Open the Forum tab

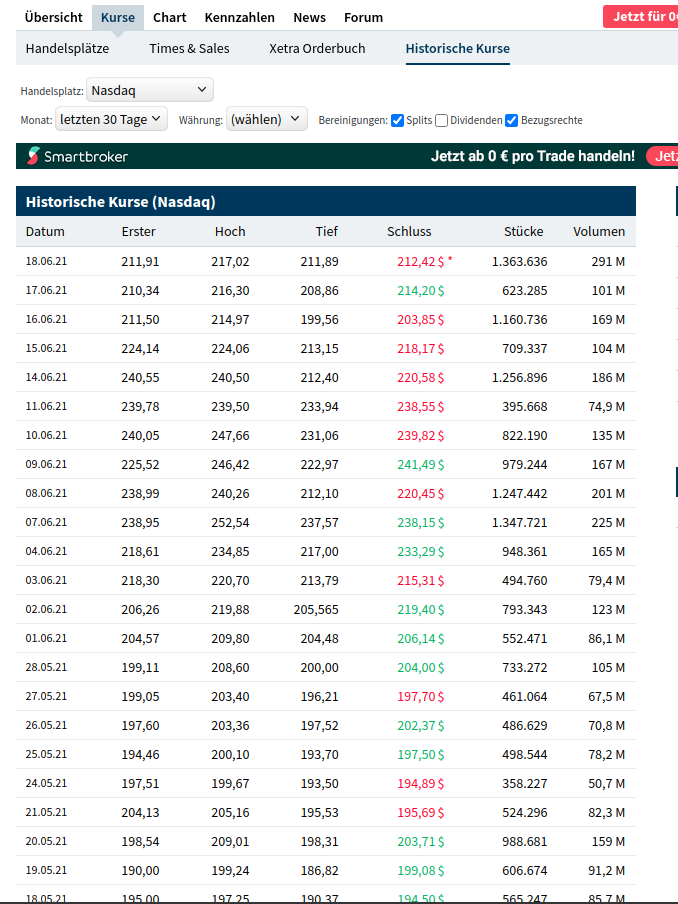point(363,18)
